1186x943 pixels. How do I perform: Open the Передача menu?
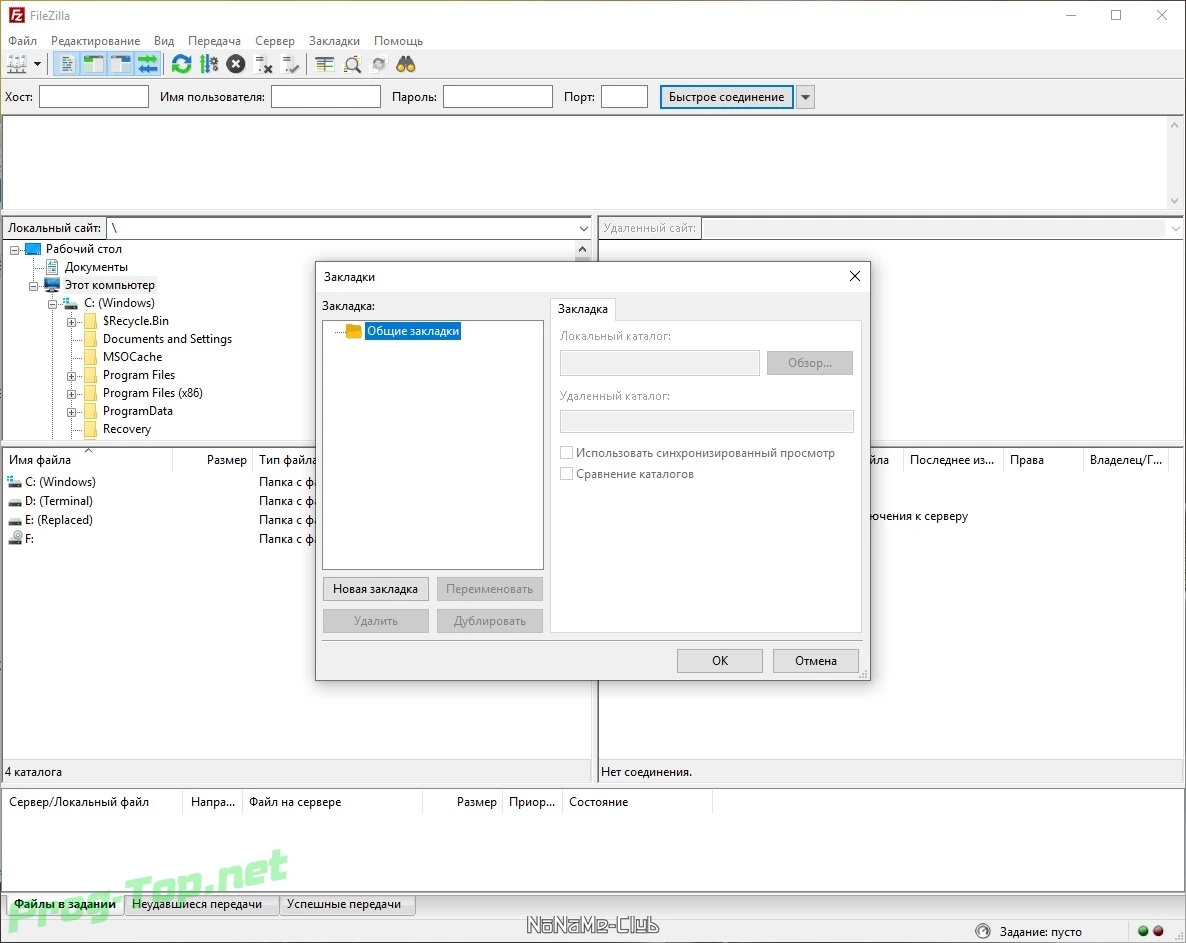click(214, 41)
